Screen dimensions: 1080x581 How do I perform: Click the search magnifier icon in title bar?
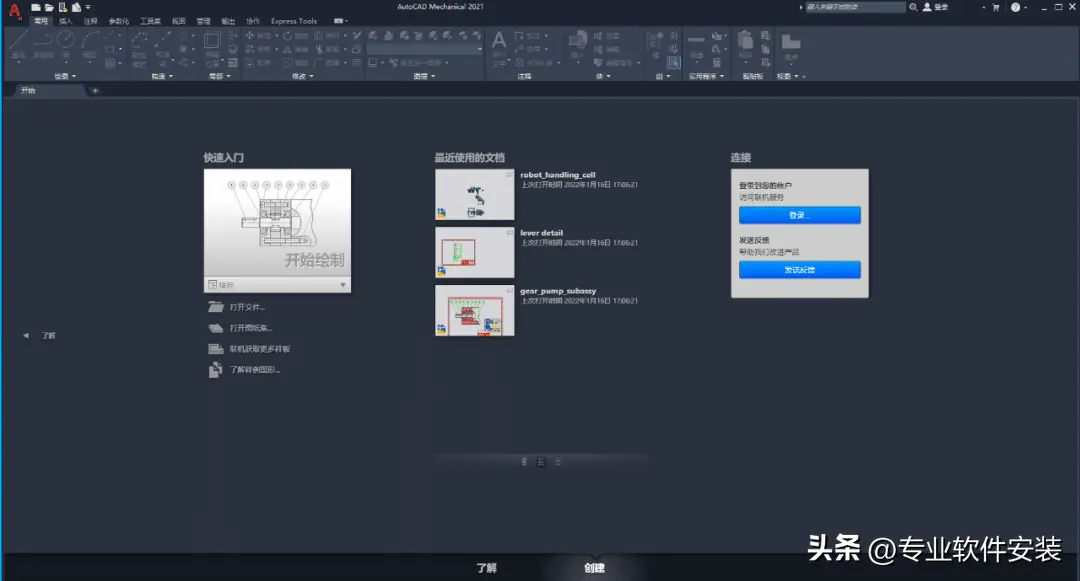click(x=914, y=7)
